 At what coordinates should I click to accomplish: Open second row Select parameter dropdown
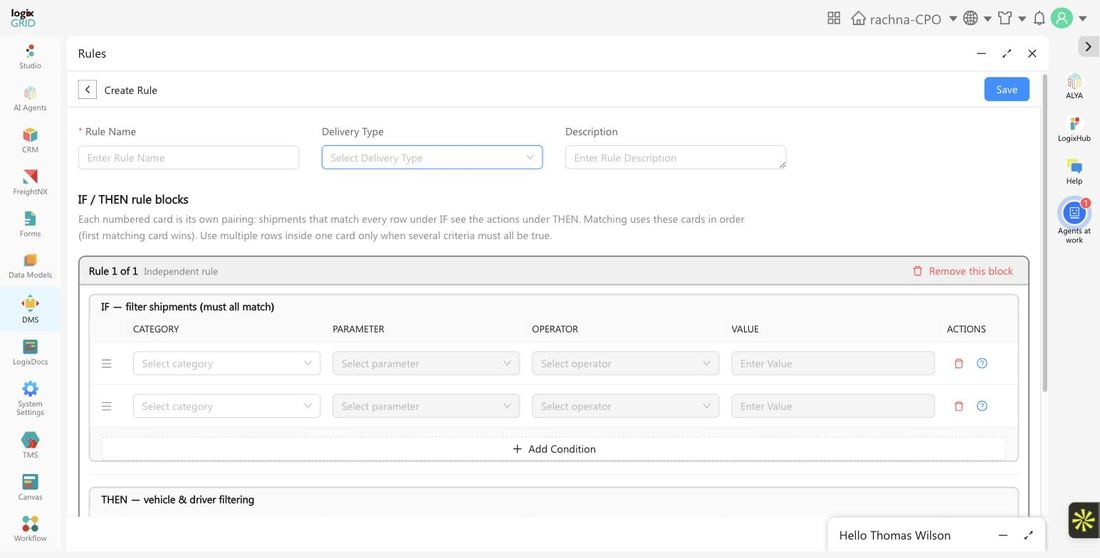pyautogui.click(x=426, y=406)
